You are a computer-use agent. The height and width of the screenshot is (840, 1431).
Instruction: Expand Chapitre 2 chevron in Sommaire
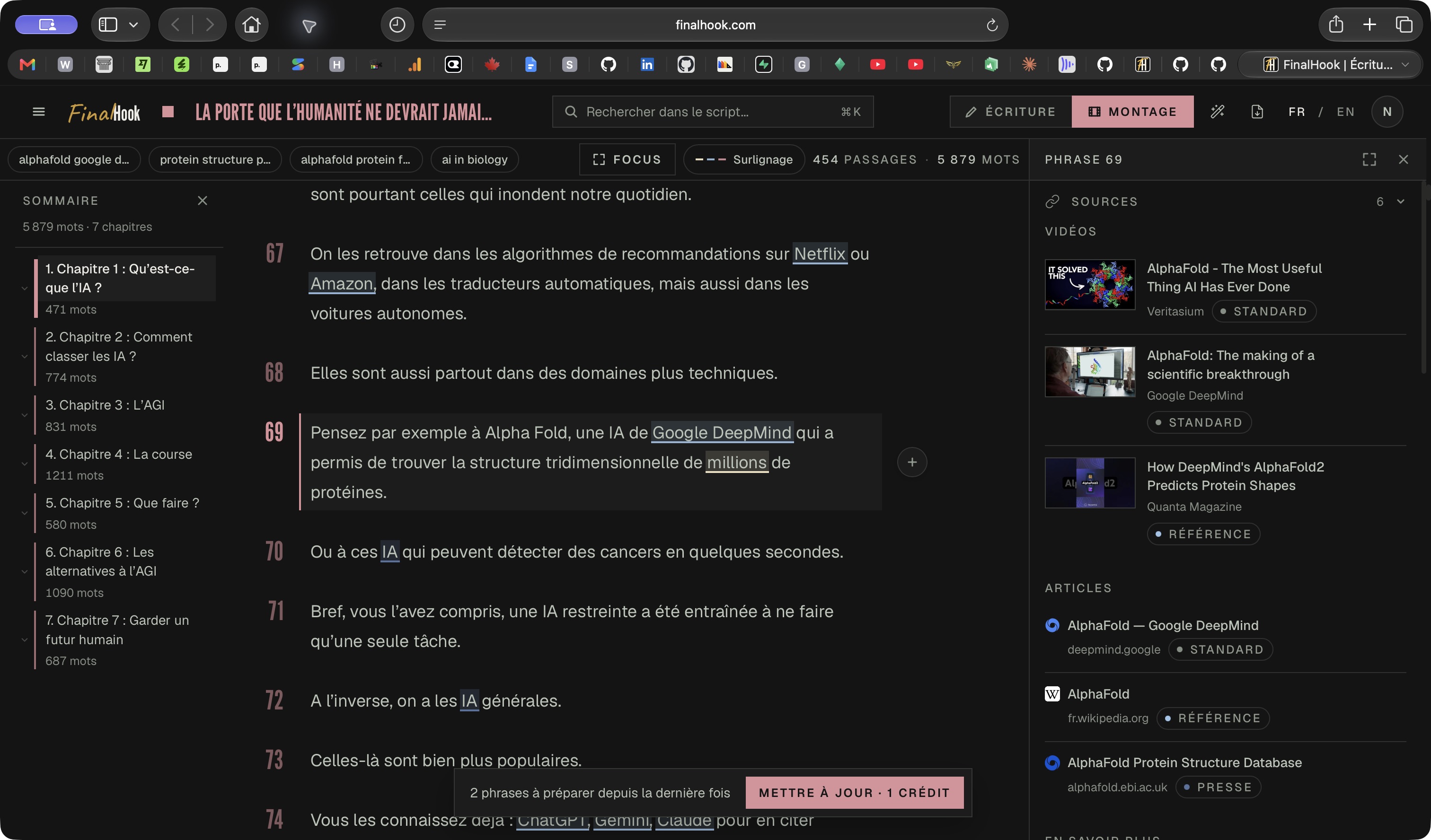pos(25,357)
